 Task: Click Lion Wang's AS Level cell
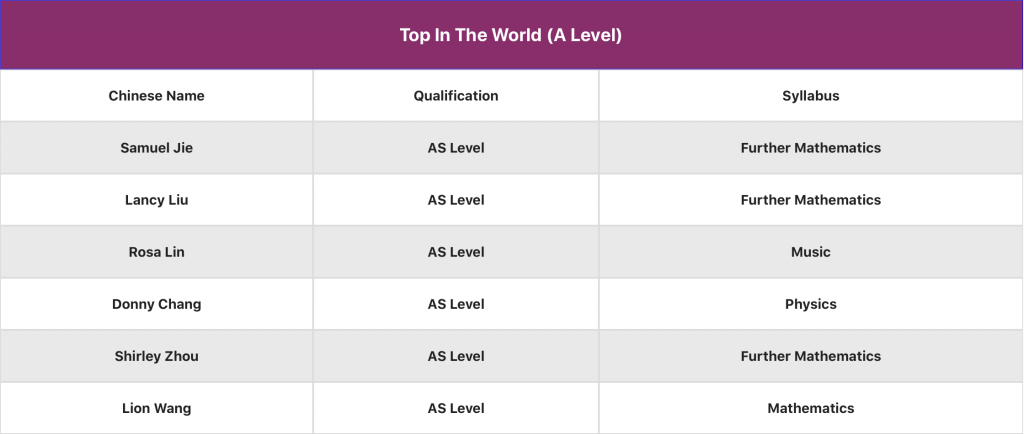(x=456, y=408)
